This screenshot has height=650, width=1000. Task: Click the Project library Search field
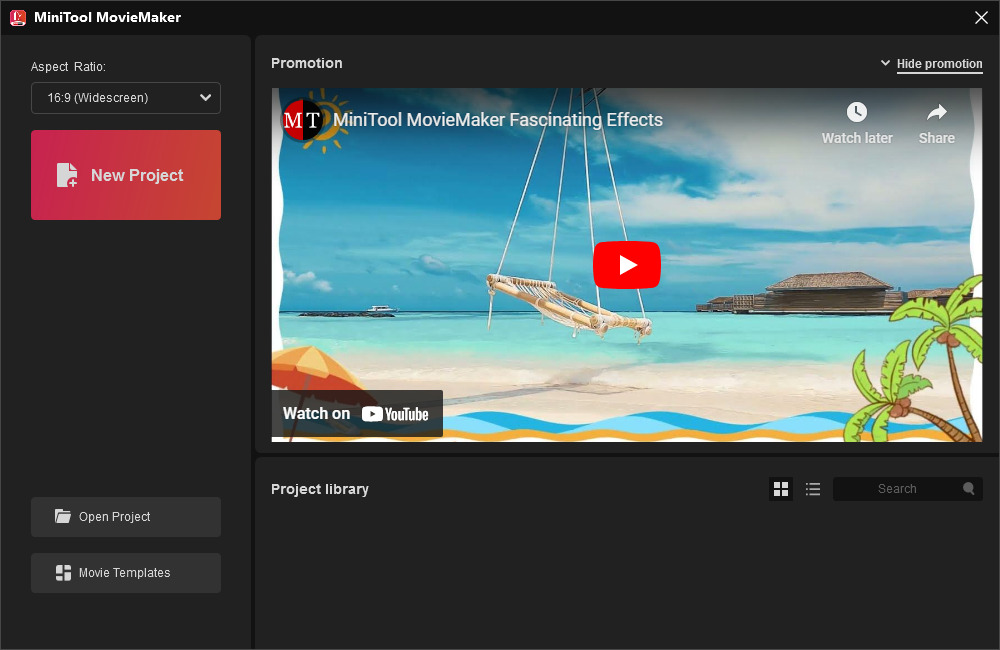coord(896,489)
